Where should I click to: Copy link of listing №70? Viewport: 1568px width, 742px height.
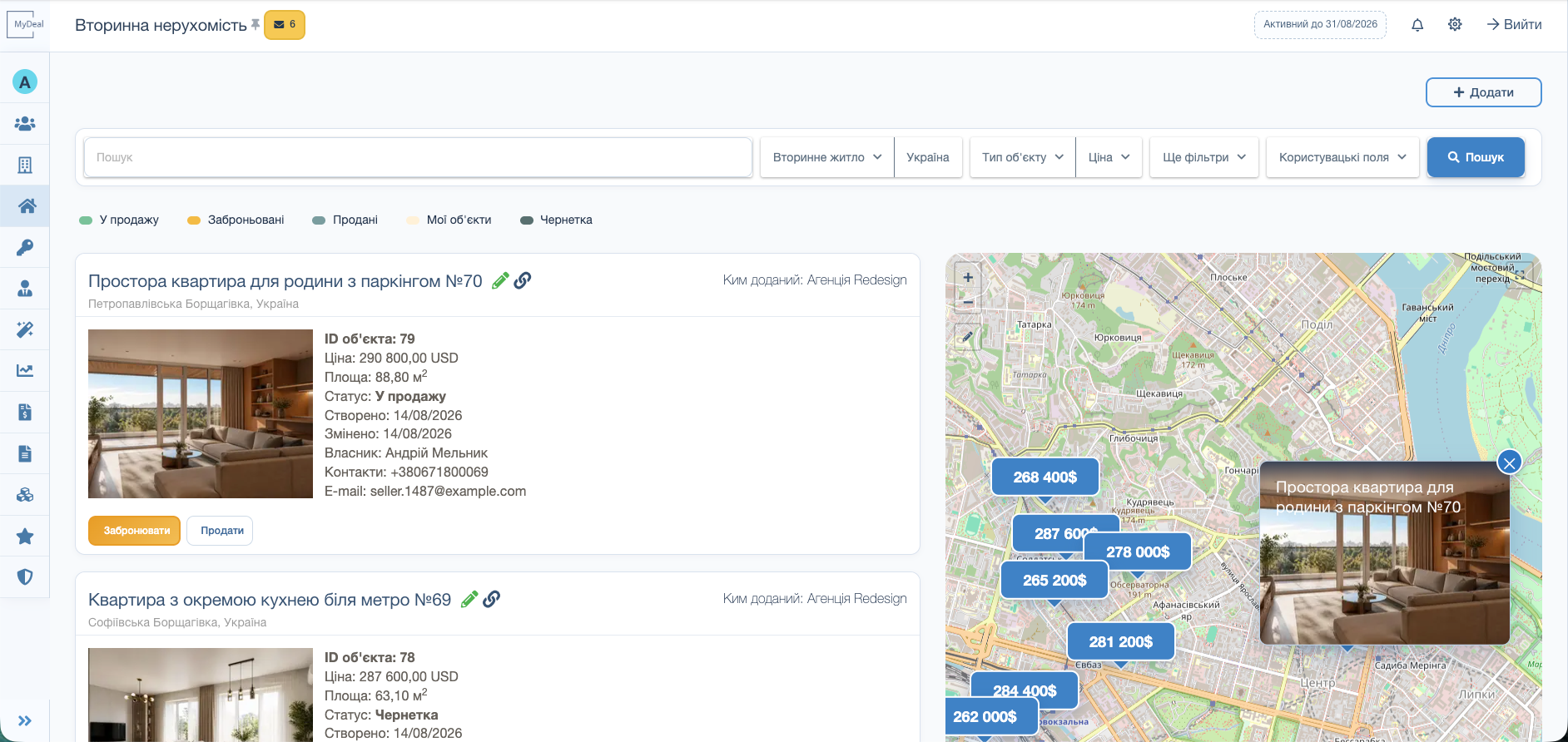pos(523,281)
